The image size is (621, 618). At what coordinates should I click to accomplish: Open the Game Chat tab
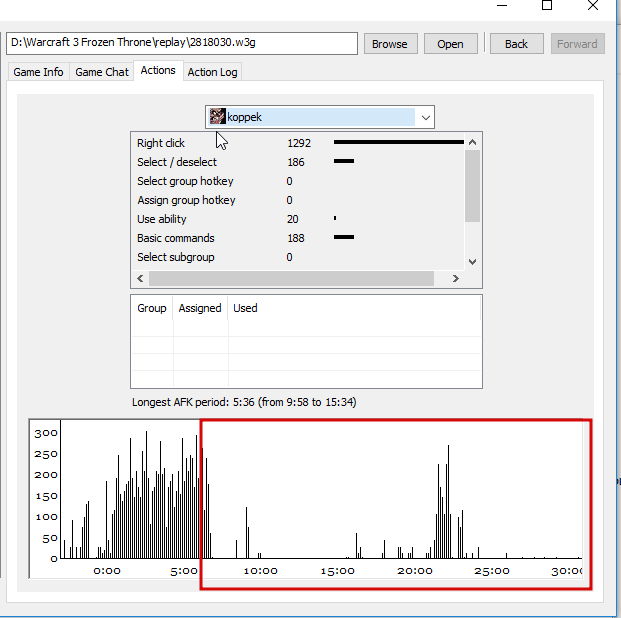coord(102,72)
